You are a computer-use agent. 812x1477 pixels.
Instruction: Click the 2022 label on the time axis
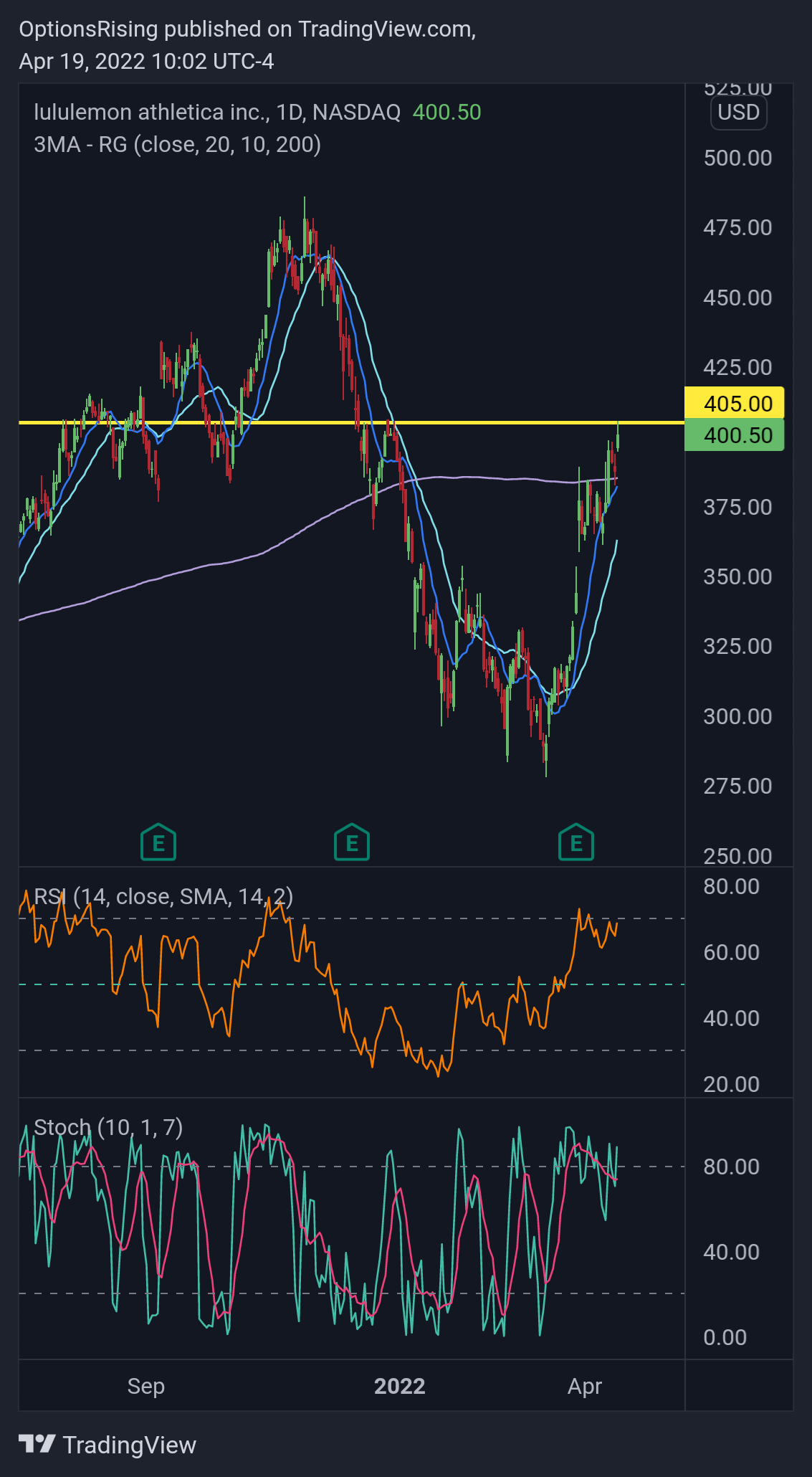click(x=400, y=1386)
